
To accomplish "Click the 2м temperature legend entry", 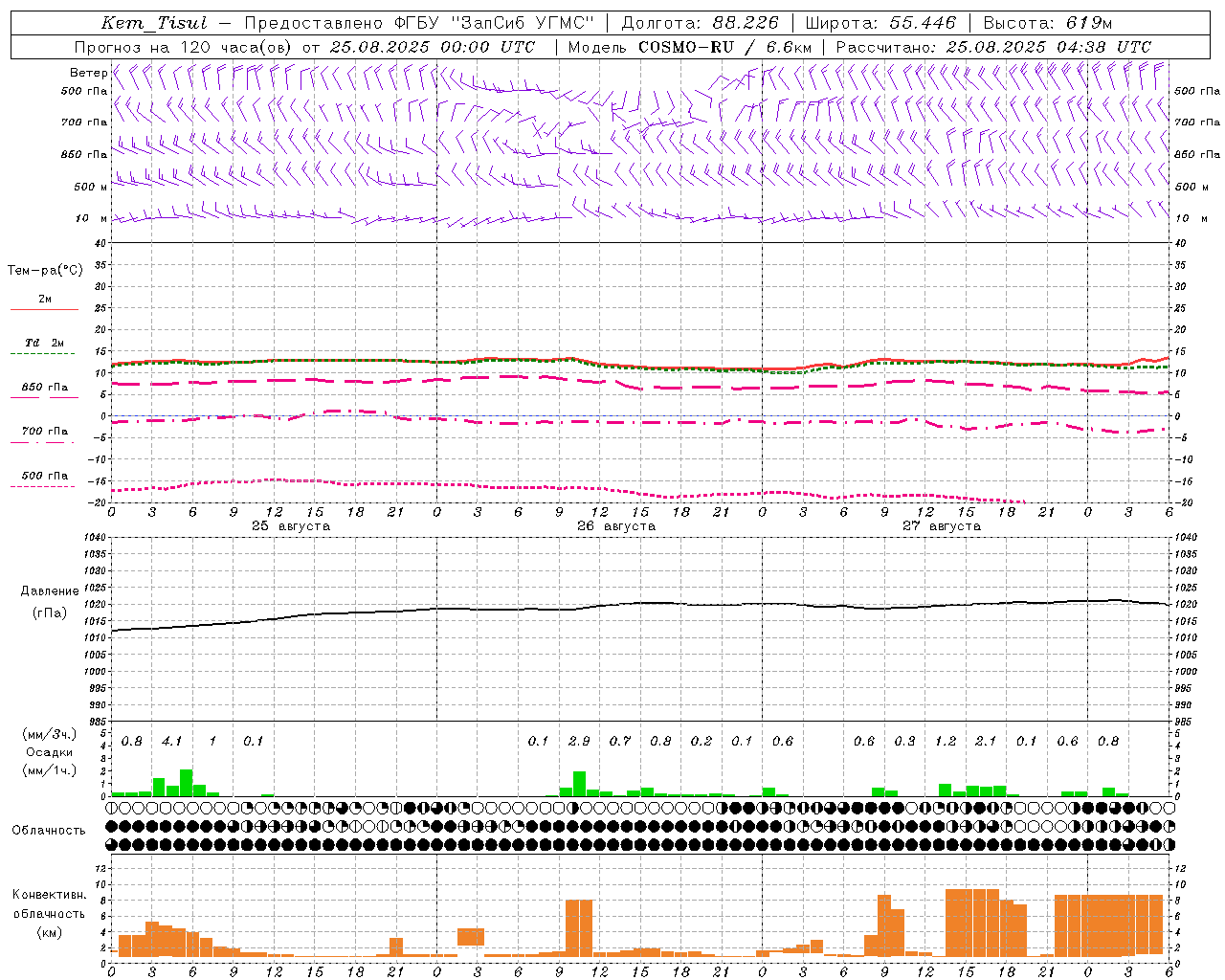I will [x=45, y=300].
